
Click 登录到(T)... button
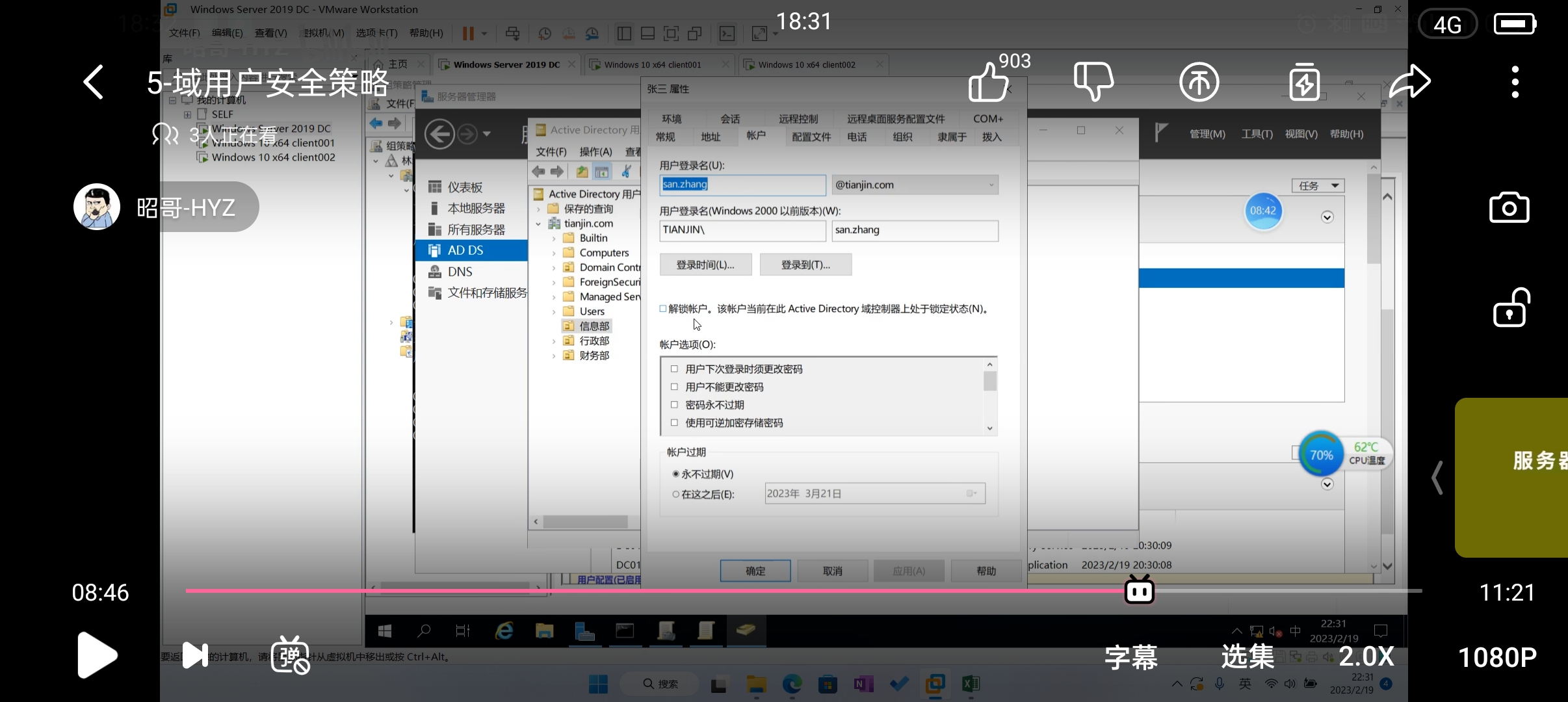[x=805, y=265]
